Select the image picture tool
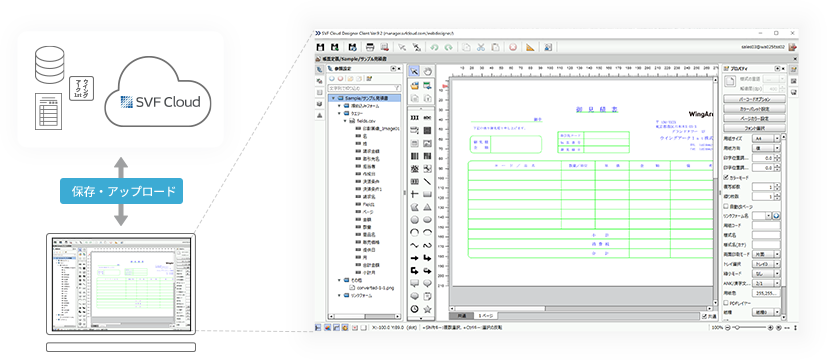 tap(428, 143)
